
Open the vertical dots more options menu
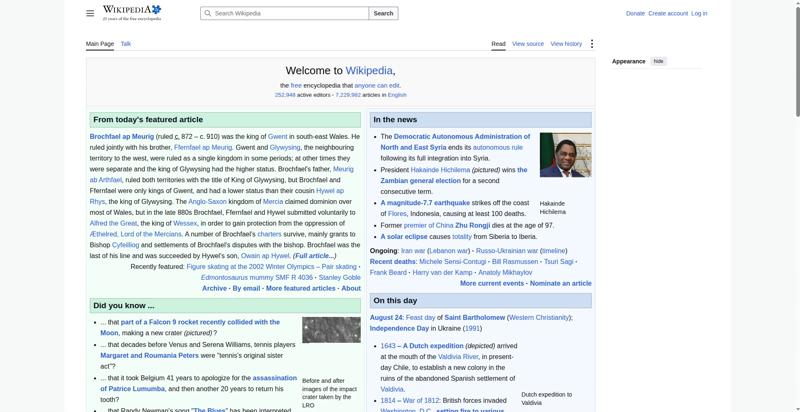(x=592, y=44)
